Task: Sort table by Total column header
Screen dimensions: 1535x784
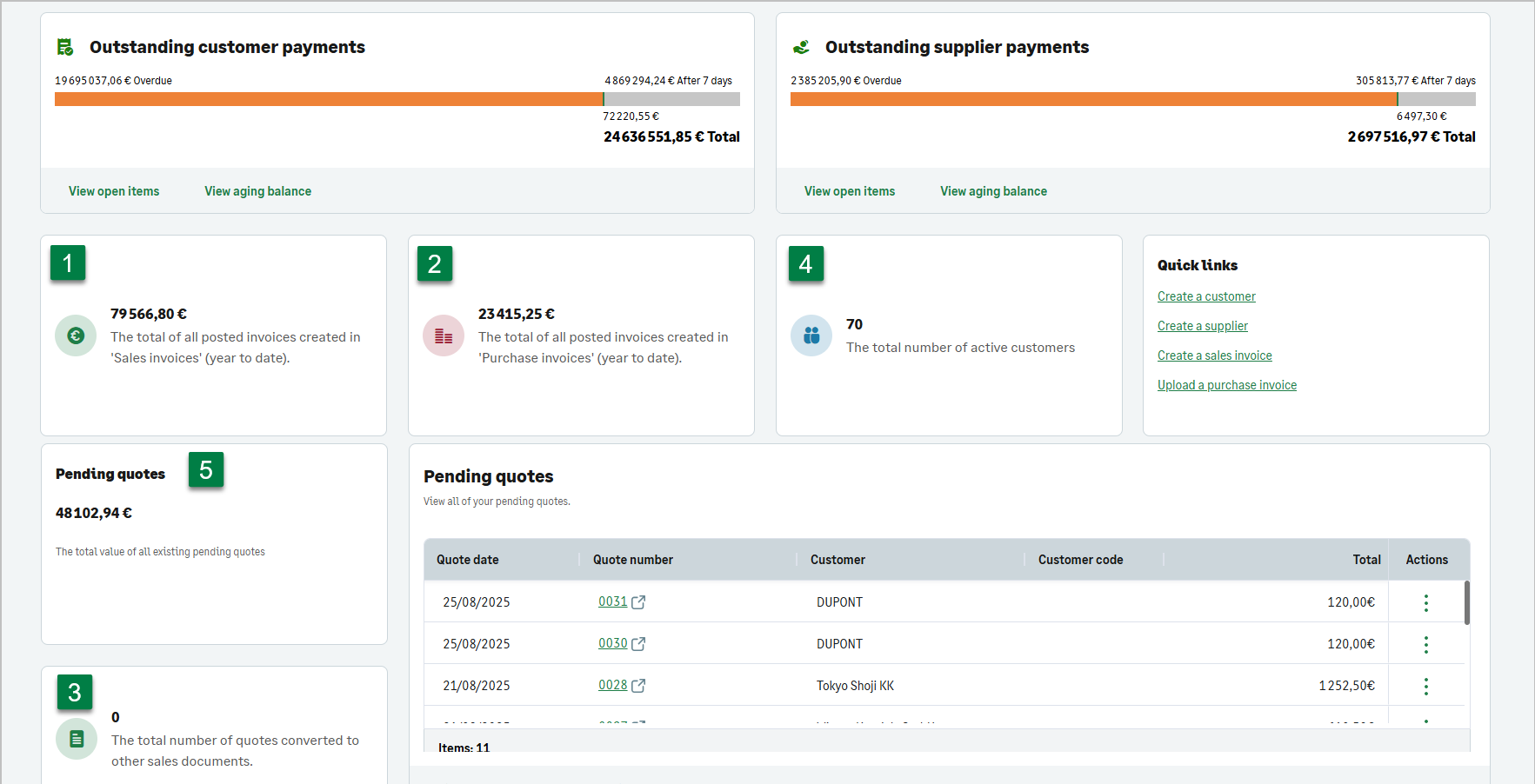Action: coord(1366,560)
